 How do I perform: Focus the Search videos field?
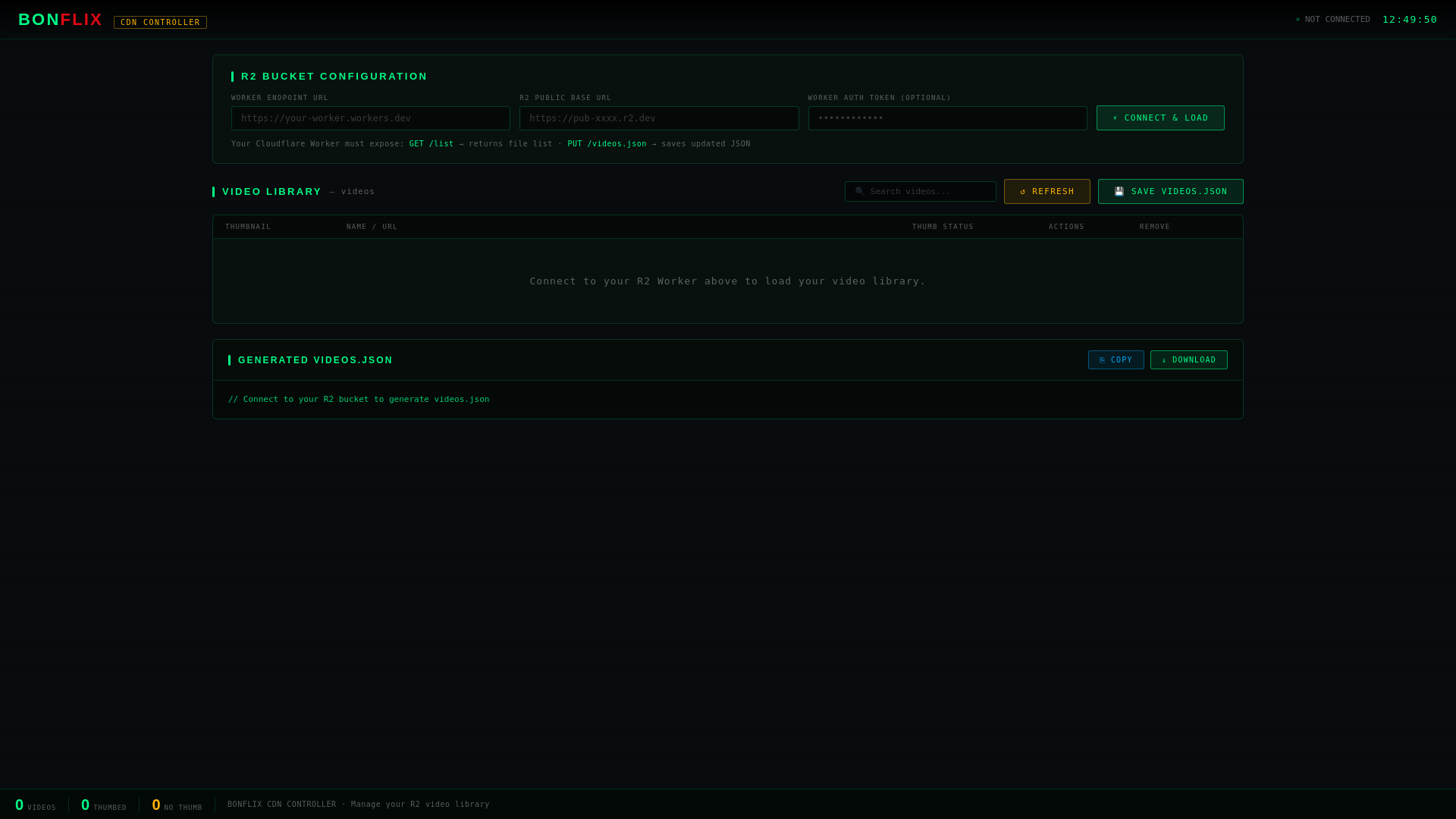click(921, 192)
